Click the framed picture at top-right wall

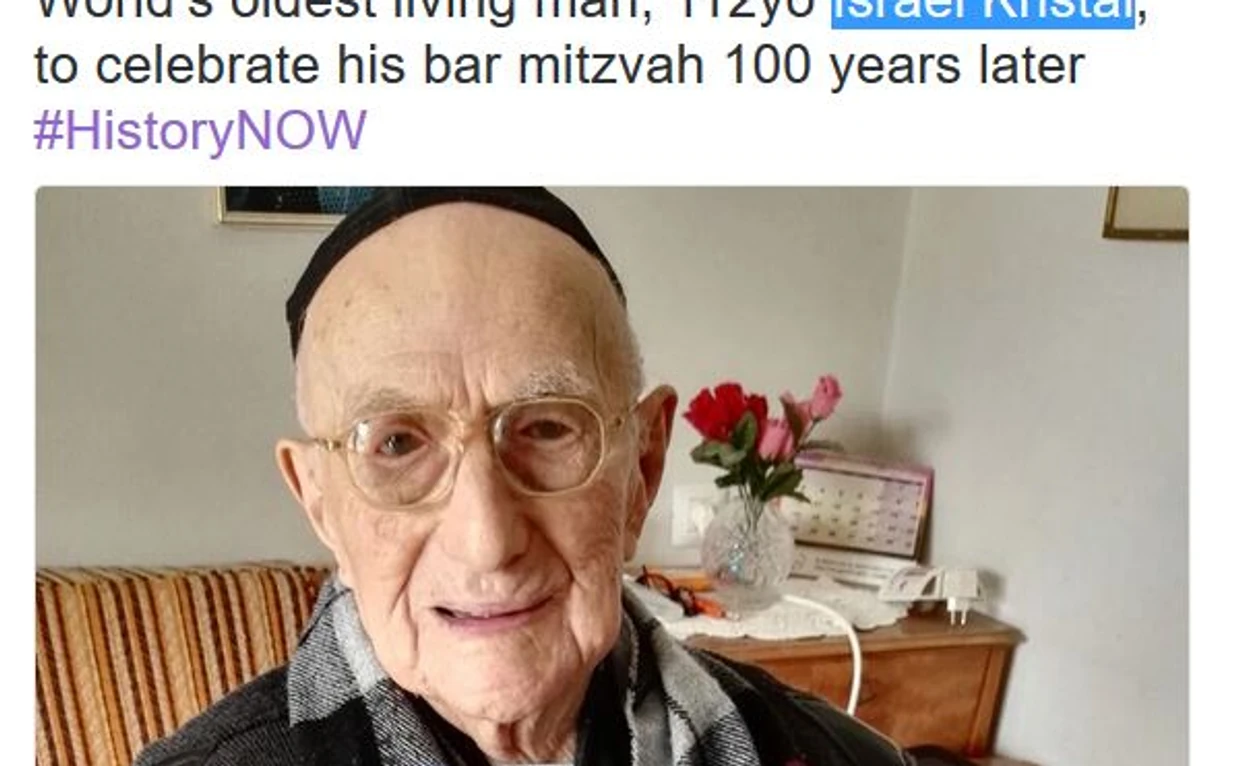click(x=1146, y=213)
